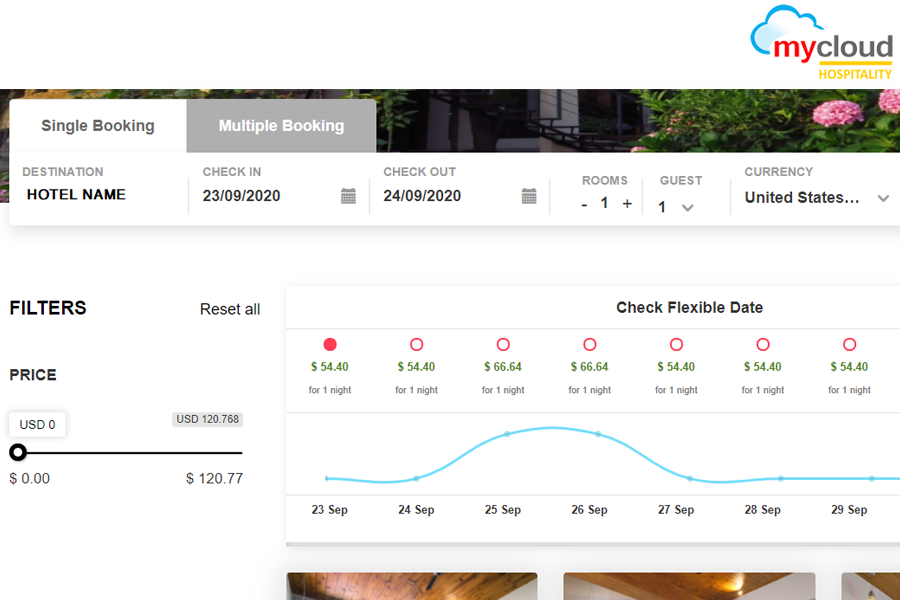This screenshot has height=600, width=900.
Task: Select the 27 Sep flexible date radio
Action: [676, 344]
